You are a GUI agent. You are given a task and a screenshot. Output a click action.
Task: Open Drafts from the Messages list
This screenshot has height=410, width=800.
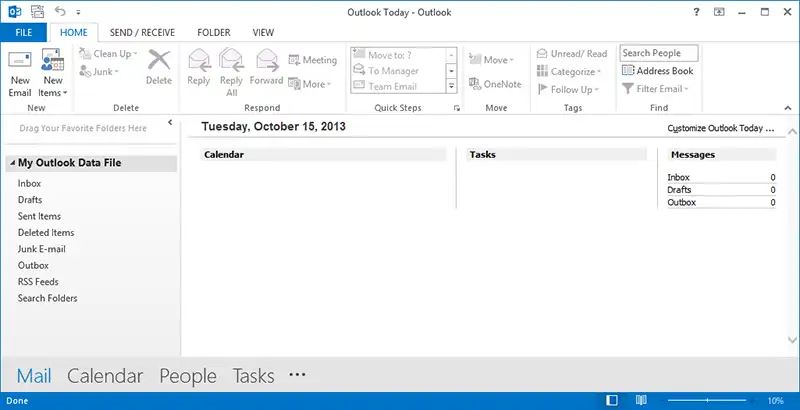click(x=679, y=190)
